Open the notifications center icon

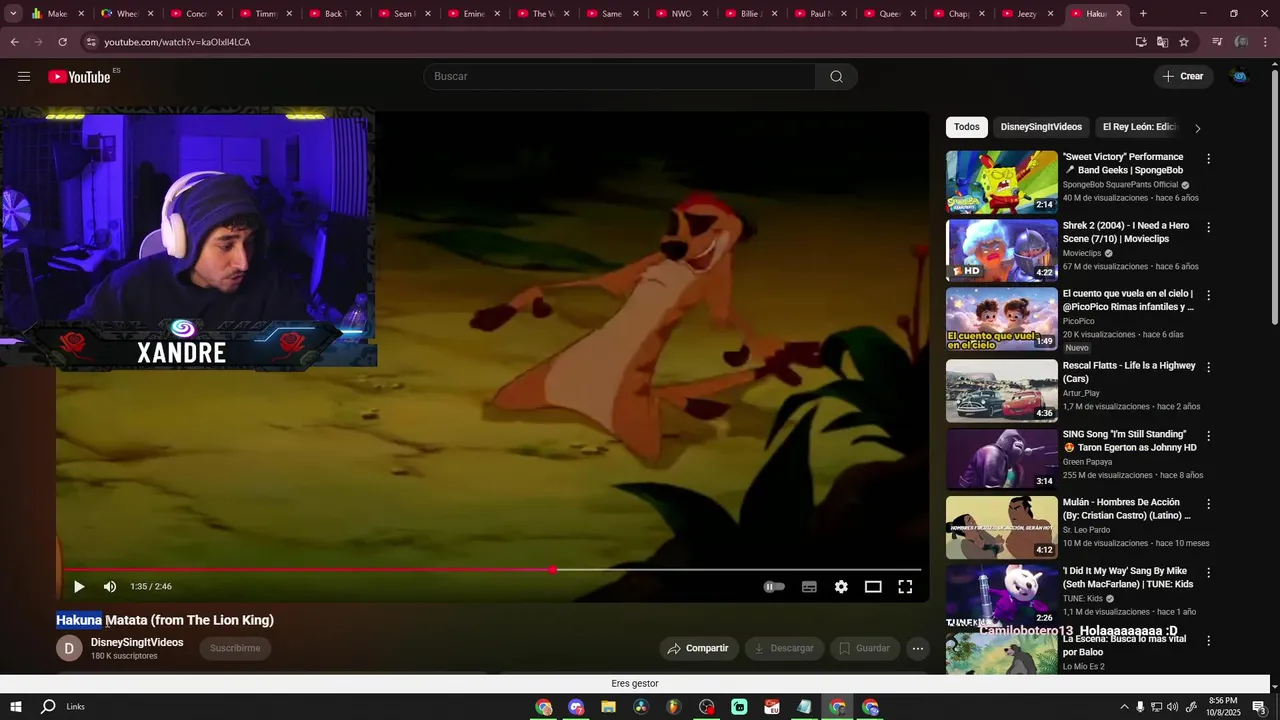(x=1259, y=707)
